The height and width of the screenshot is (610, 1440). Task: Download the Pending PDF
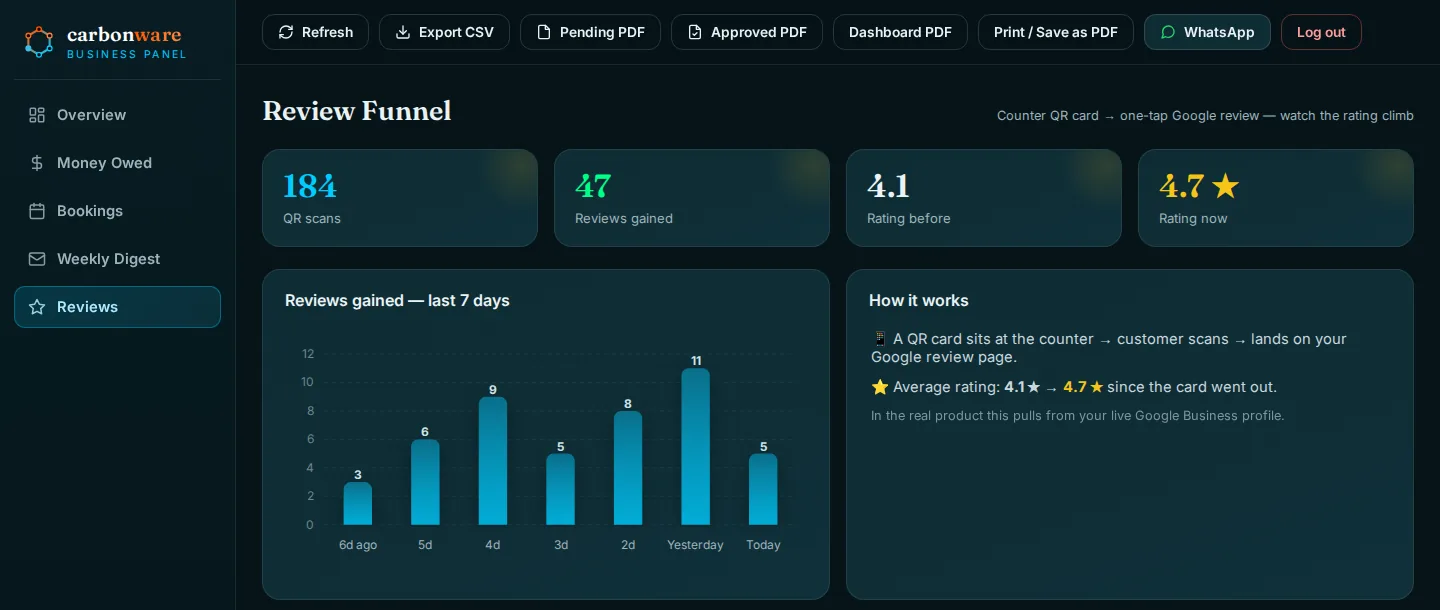coord(590,32)
